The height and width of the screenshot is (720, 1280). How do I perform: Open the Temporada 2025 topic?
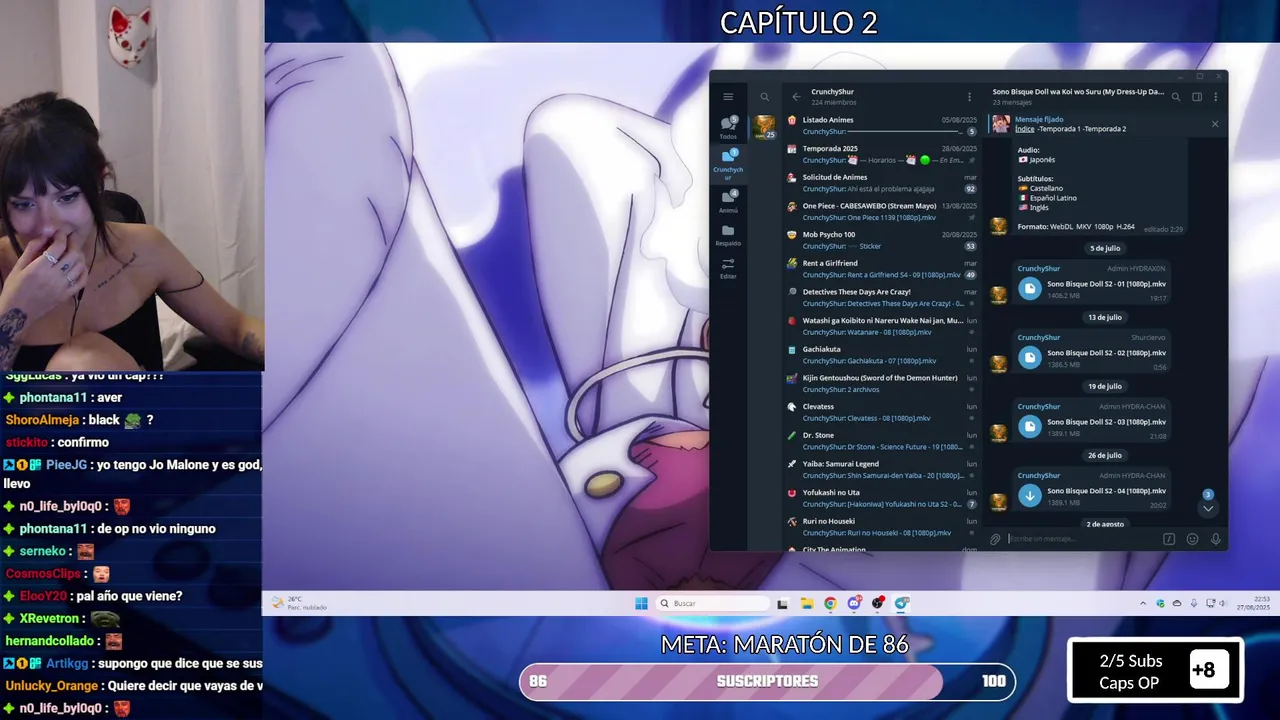tap(882, 154)
